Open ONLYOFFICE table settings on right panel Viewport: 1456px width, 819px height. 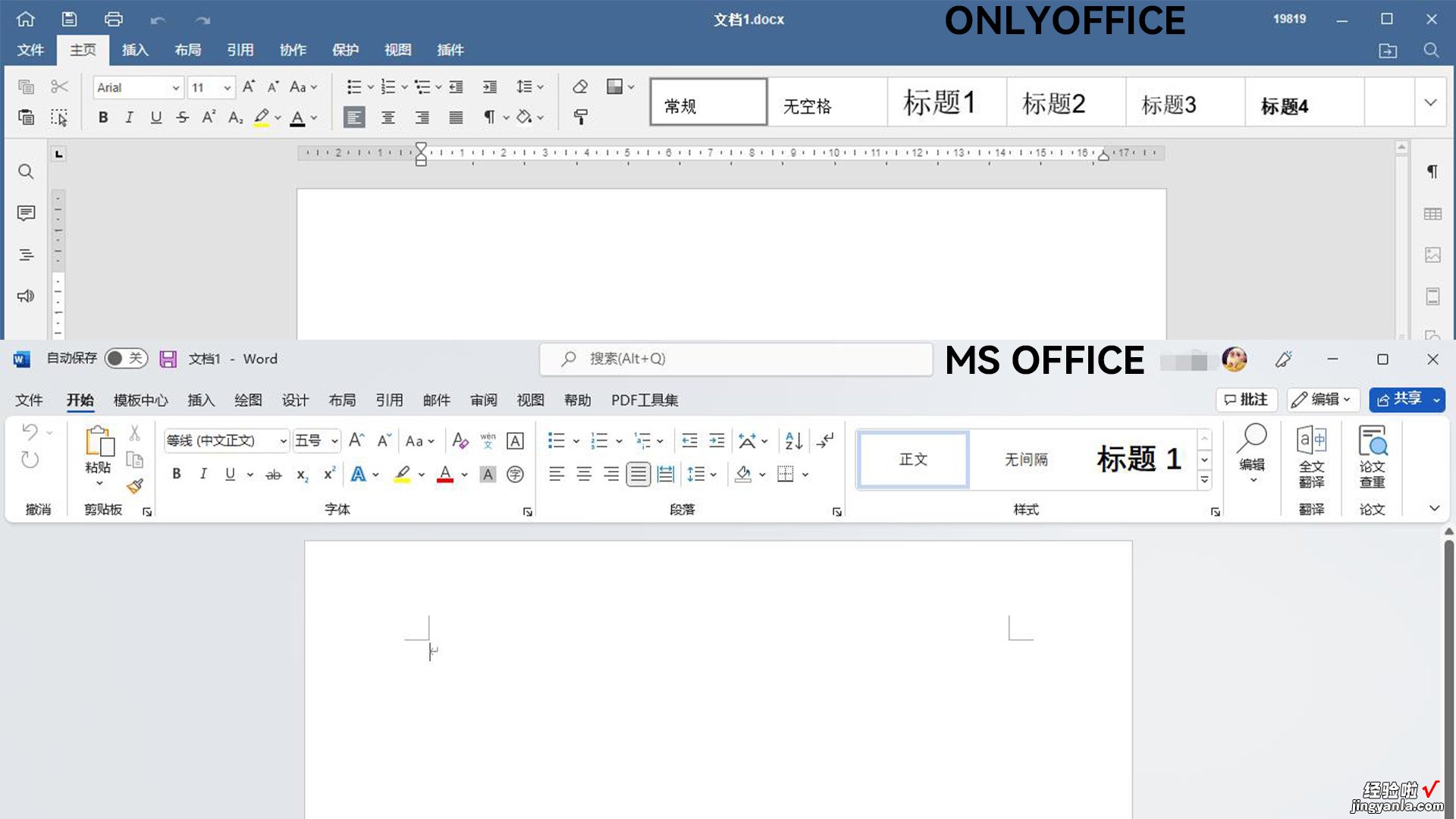click(1432, 214)
